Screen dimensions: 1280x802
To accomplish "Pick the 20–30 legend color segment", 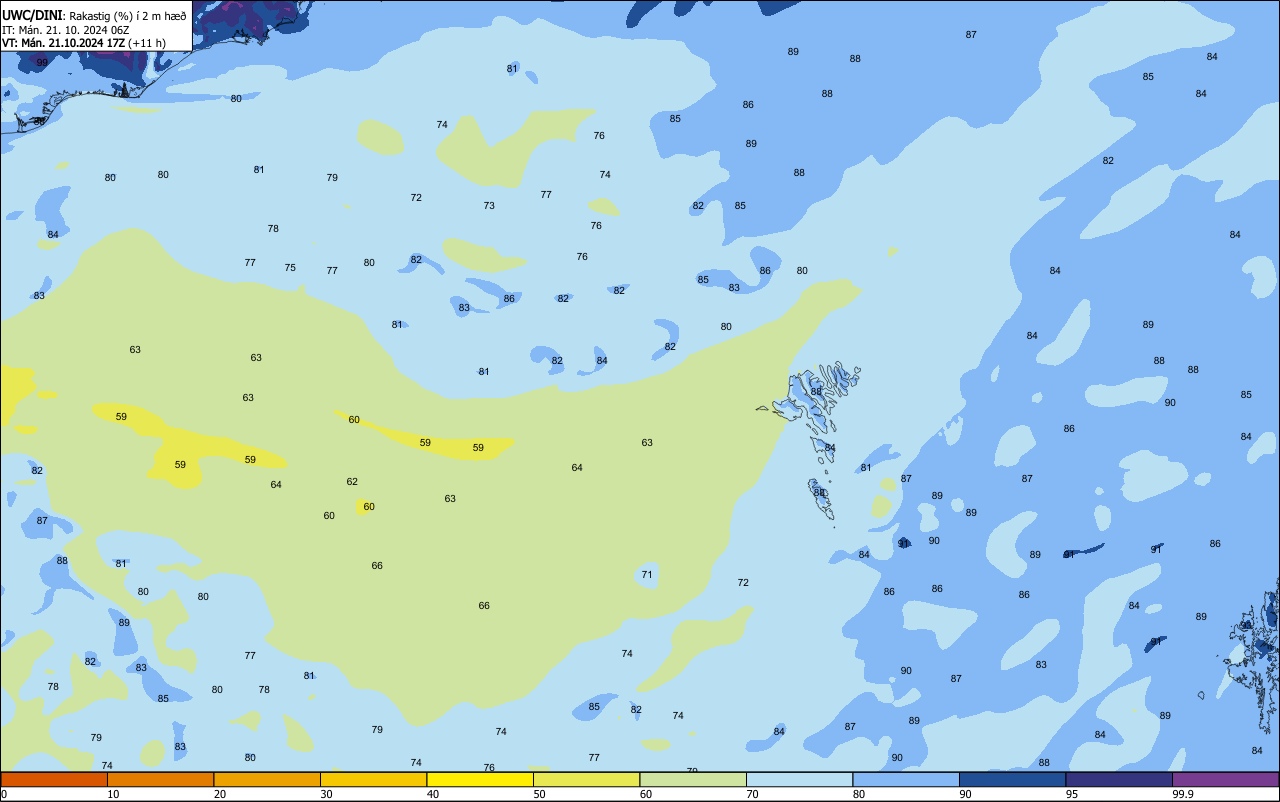I will tap(267, 779).
